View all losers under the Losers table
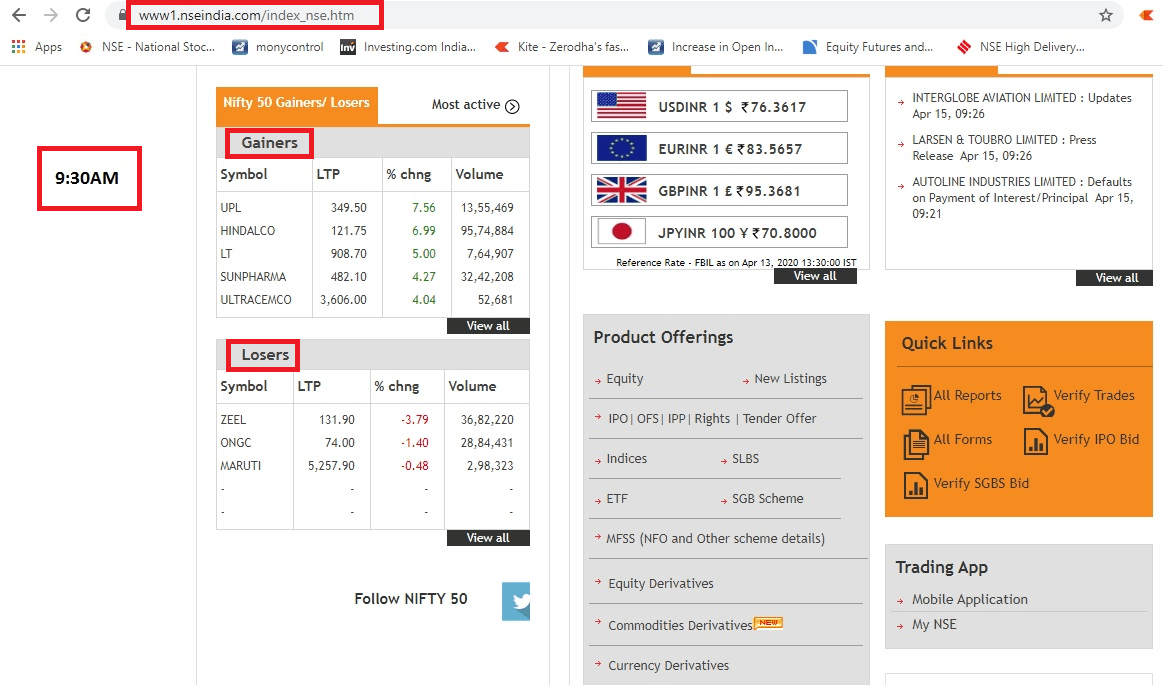 [488, 537]
